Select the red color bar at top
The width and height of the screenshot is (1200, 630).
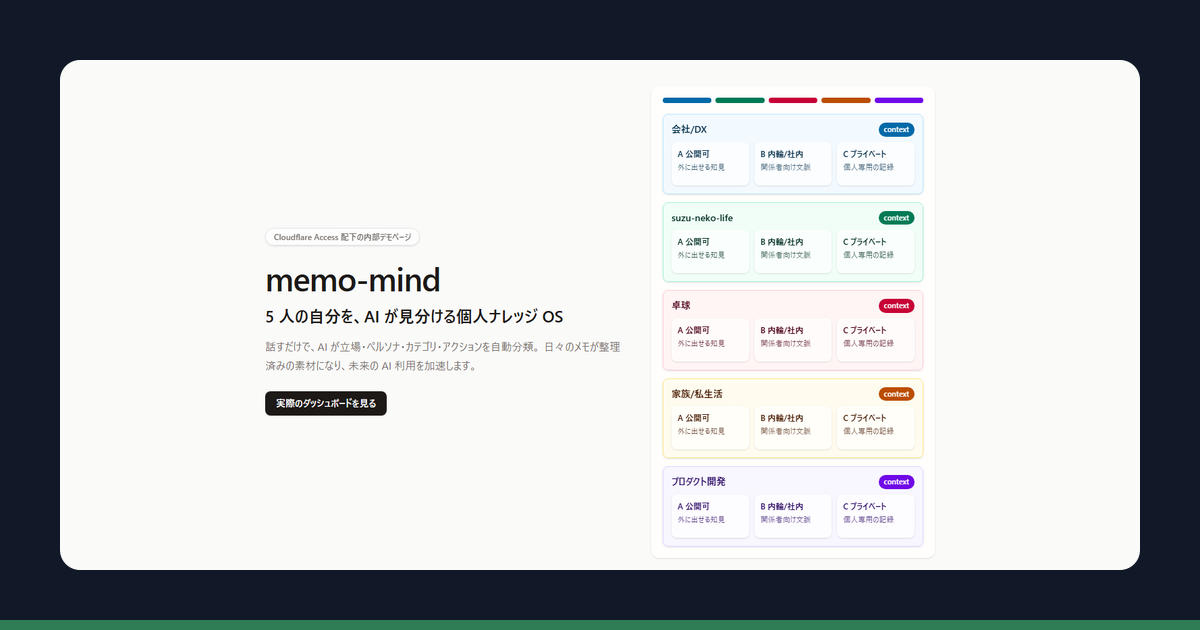point(793,100)
